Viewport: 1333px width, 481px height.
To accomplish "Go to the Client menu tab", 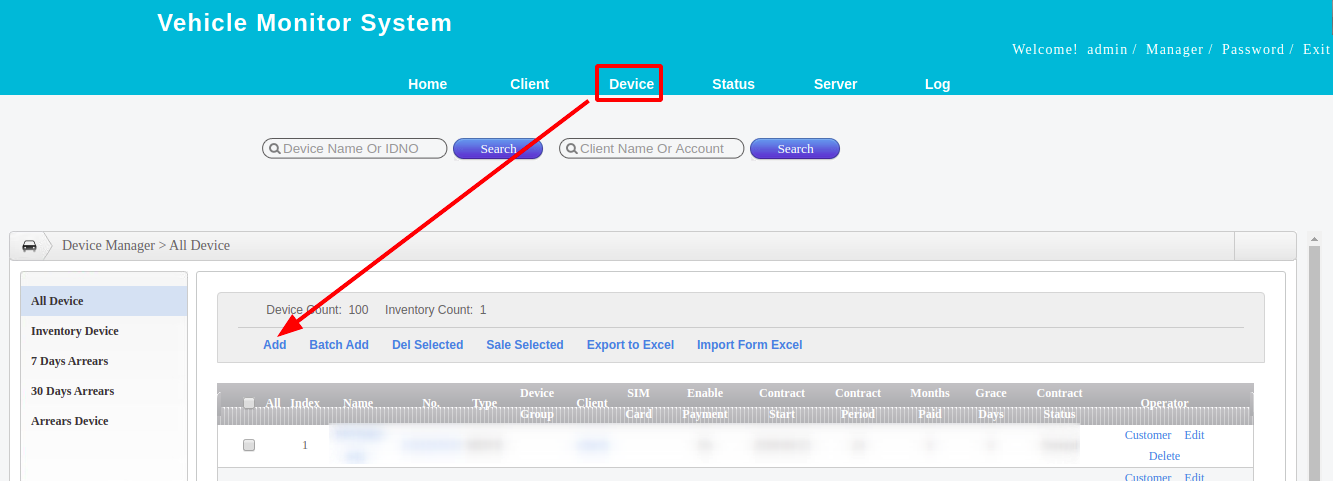I will pyautogui.click(x=529, y=84).
